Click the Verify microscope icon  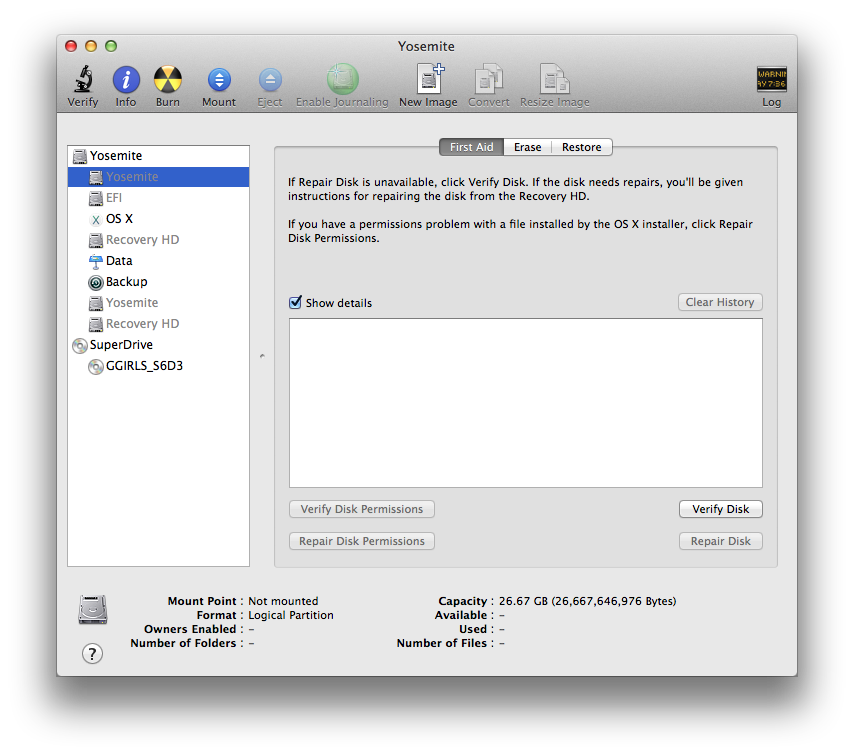(x=83, y=80)
